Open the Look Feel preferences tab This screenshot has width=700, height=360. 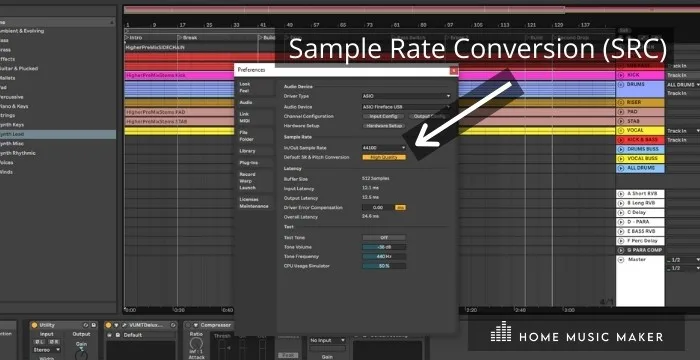coord(254,87)
